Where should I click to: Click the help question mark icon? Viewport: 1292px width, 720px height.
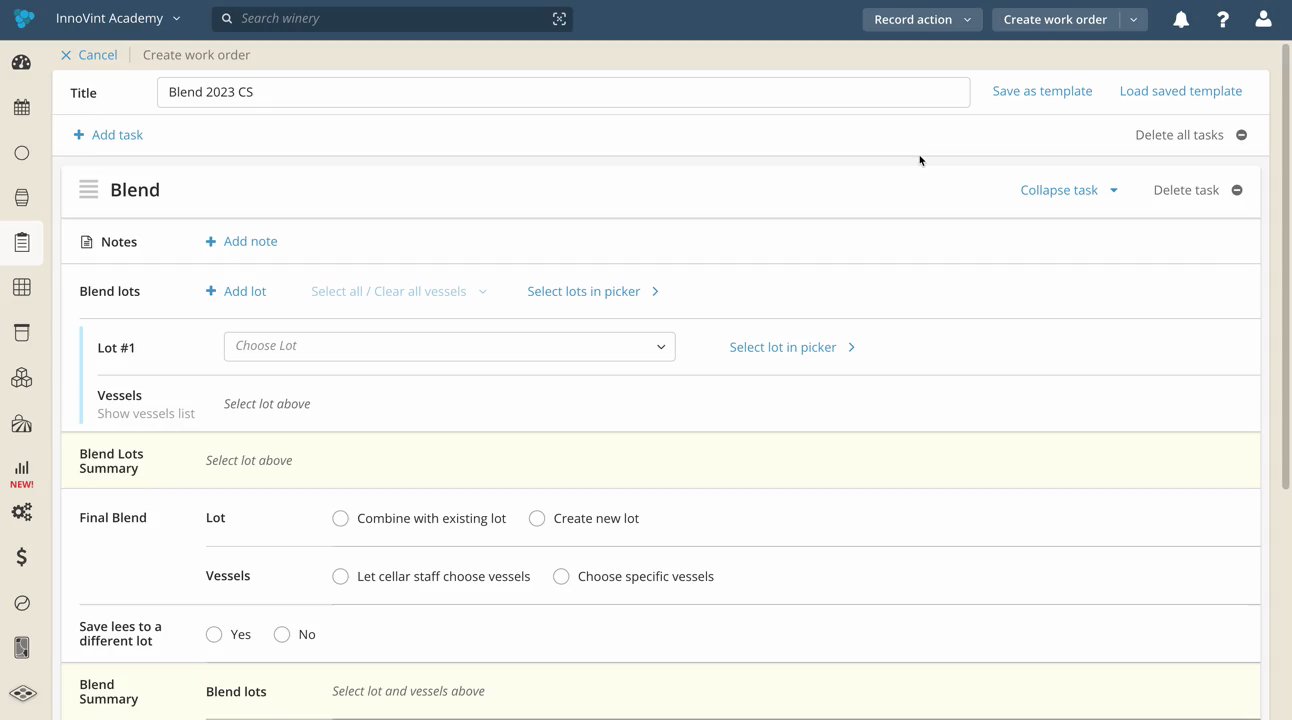click(1222, 19)
